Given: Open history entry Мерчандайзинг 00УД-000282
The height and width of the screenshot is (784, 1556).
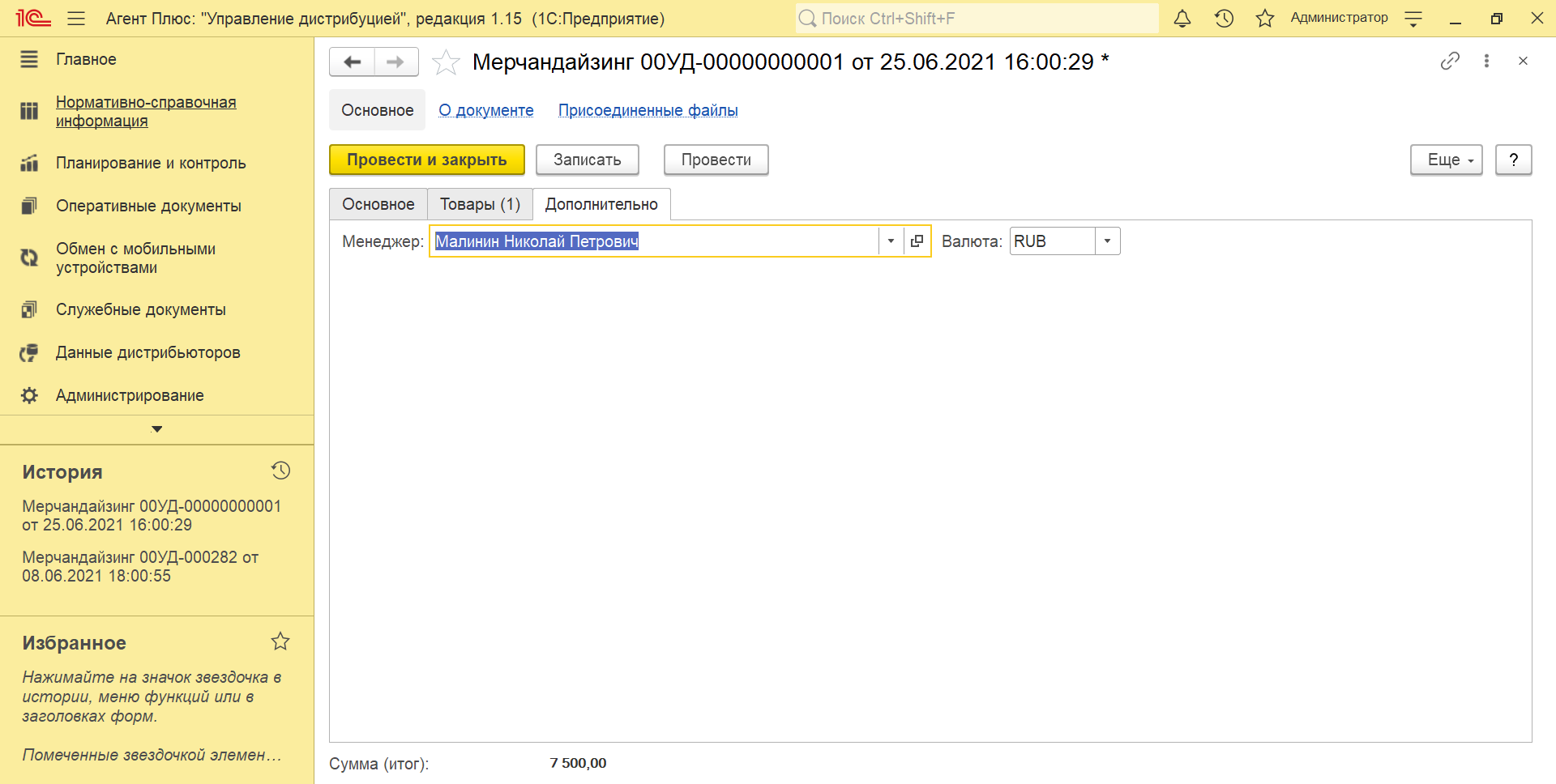Looking at the screenshot, I should (140, 566).
